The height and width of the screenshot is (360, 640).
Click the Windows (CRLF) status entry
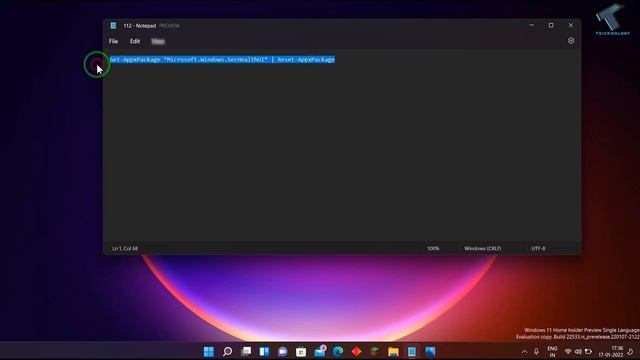[x=482, y=248]
